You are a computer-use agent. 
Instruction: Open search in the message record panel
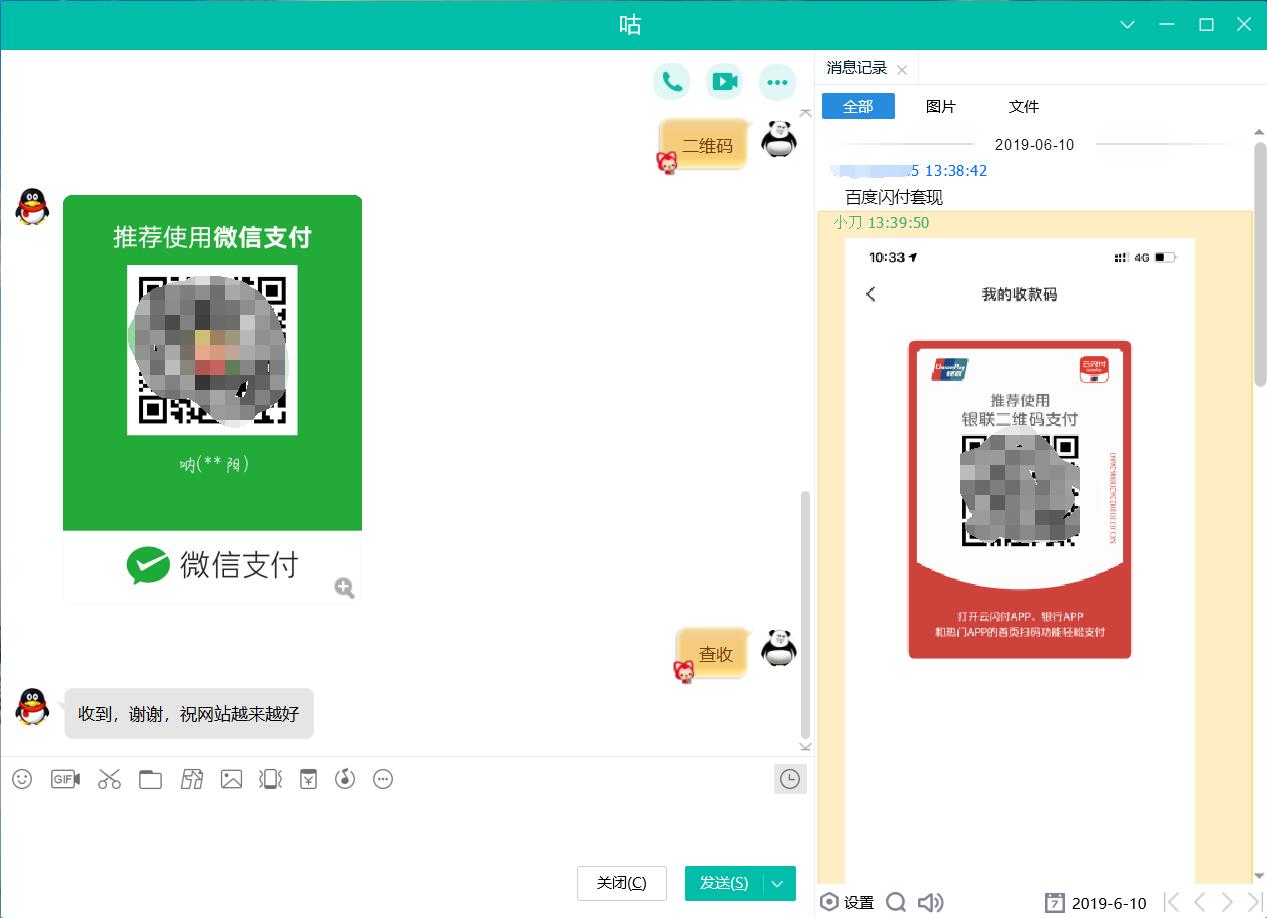pos(896,902)
